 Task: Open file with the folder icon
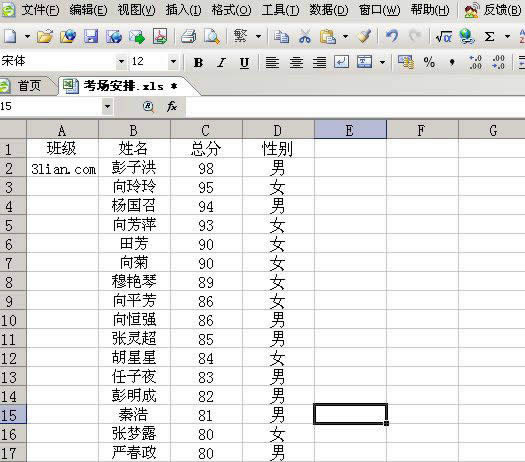(x=45, y=36)
